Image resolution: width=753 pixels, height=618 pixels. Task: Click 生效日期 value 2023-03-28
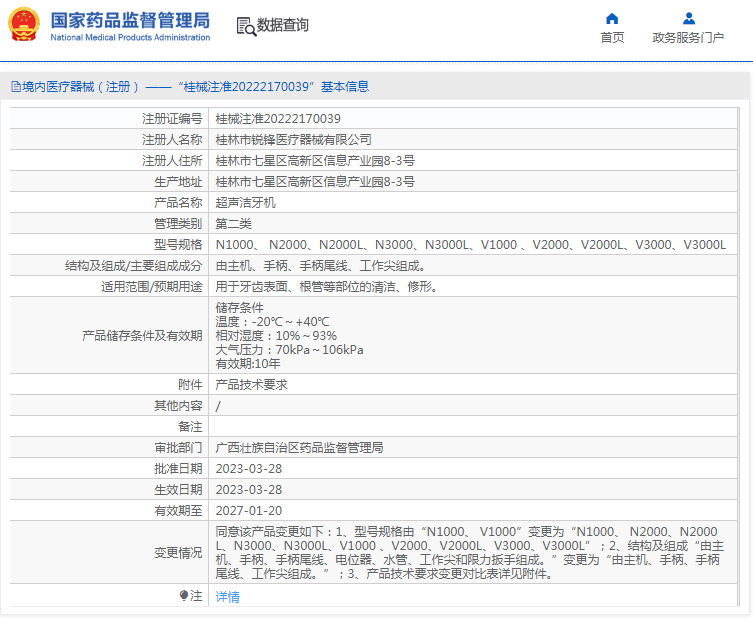(249, 490)
